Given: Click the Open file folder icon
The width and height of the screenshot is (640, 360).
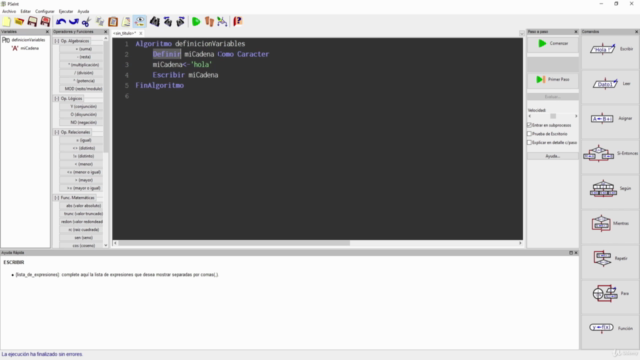Looking at the screenshot, I should coord(19,22).
